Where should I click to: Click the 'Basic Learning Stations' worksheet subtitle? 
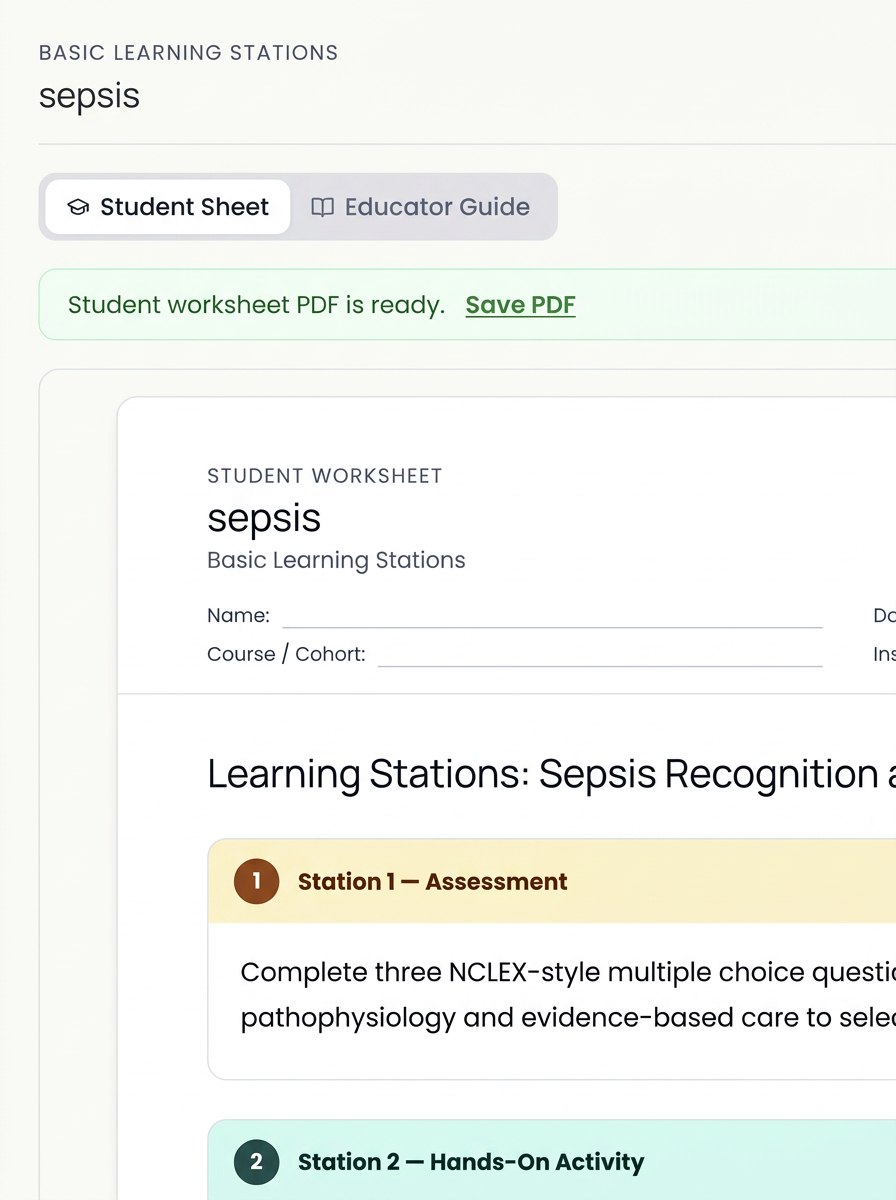336,560
